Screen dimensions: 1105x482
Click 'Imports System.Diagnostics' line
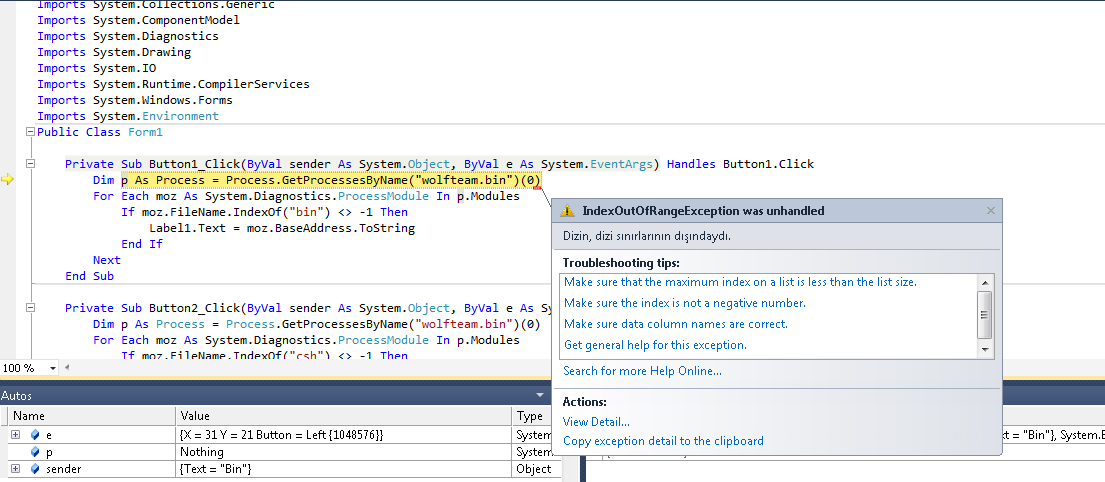point(128,36)
